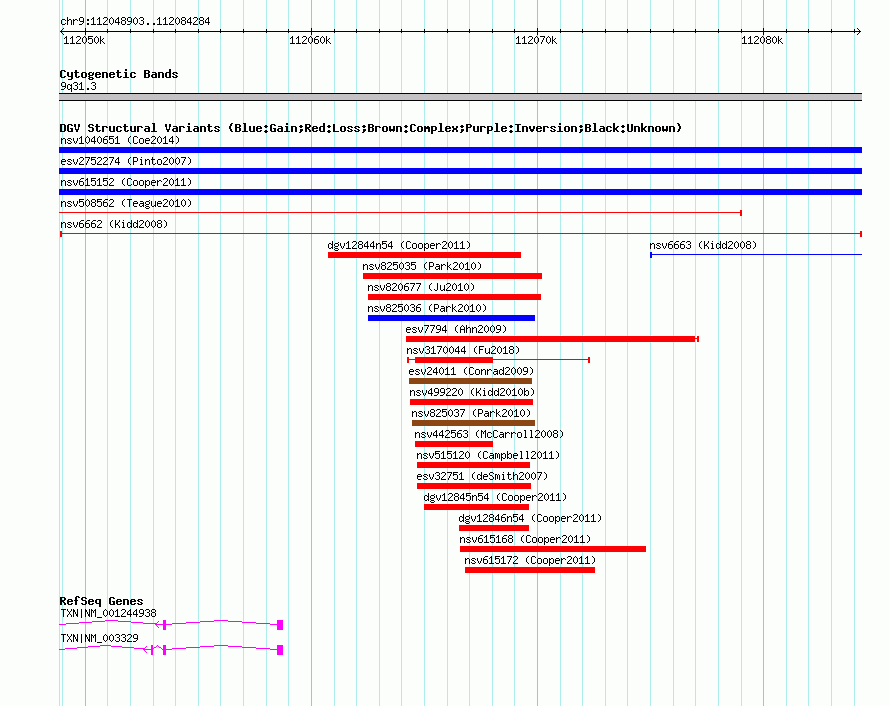The image size is (890, 706).
Task: Click the 112060k ruler label
Action: [310, 40]
